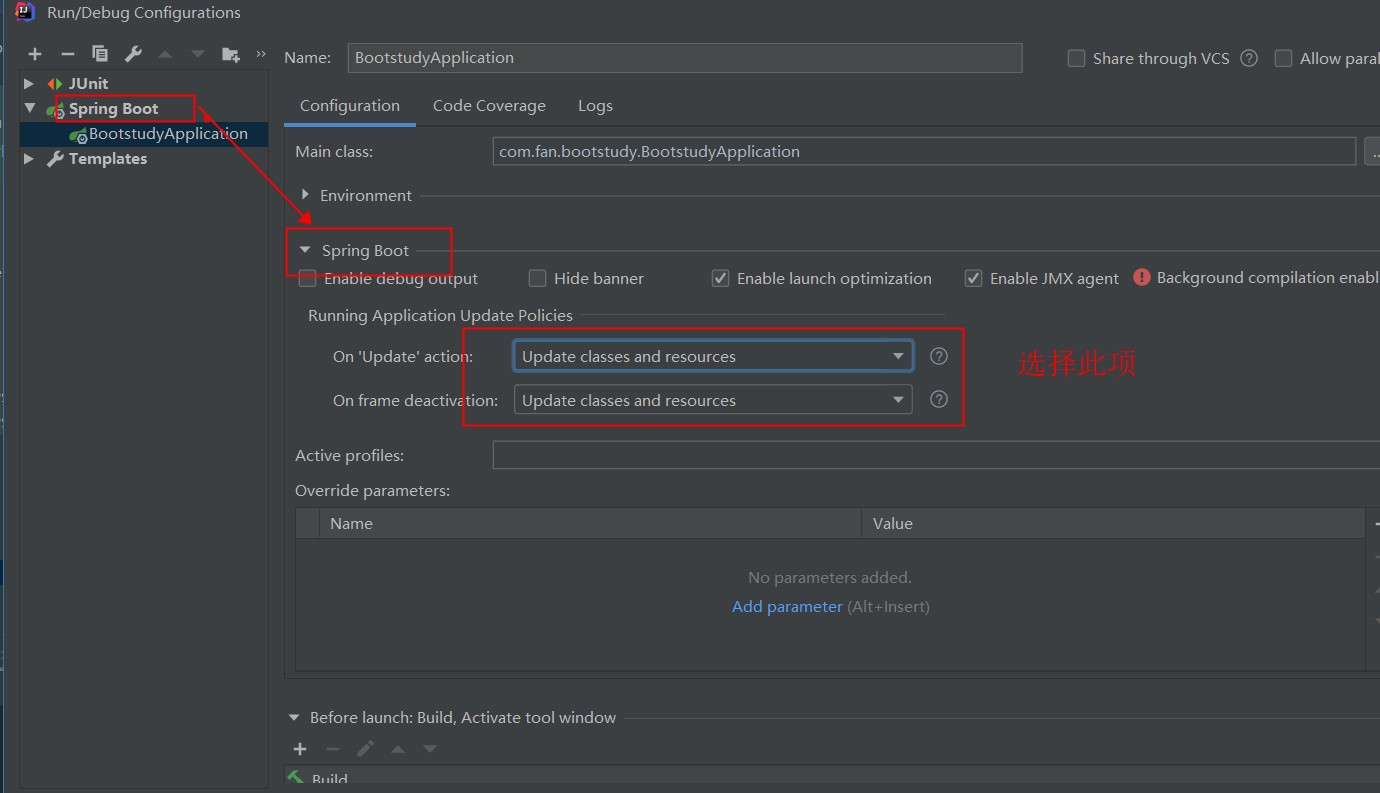Click the Value column header
The image size is (1380, 793).
click(1113, 523)
